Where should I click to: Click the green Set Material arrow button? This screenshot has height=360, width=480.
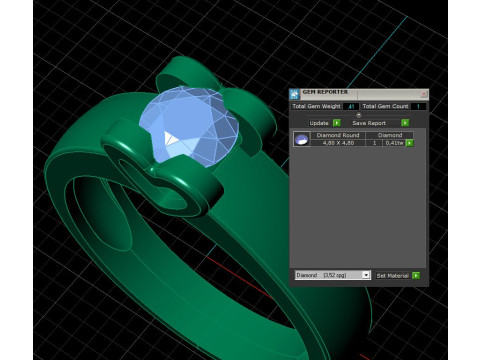(416, 276)
